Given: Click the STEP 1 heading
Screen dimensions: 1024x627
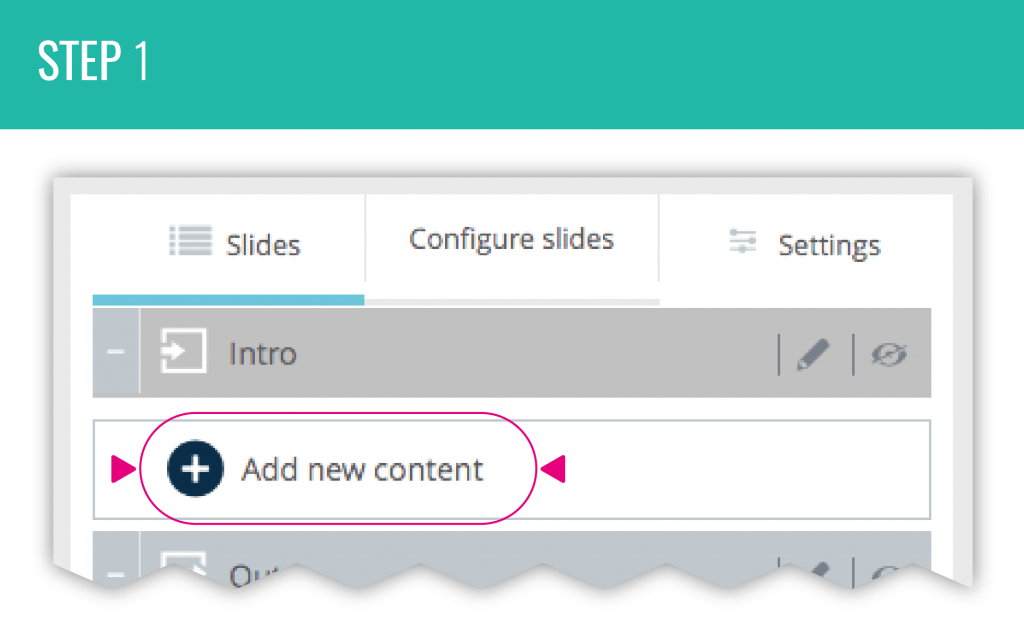Looking at the screenshot, I should (x=94, y=62).
